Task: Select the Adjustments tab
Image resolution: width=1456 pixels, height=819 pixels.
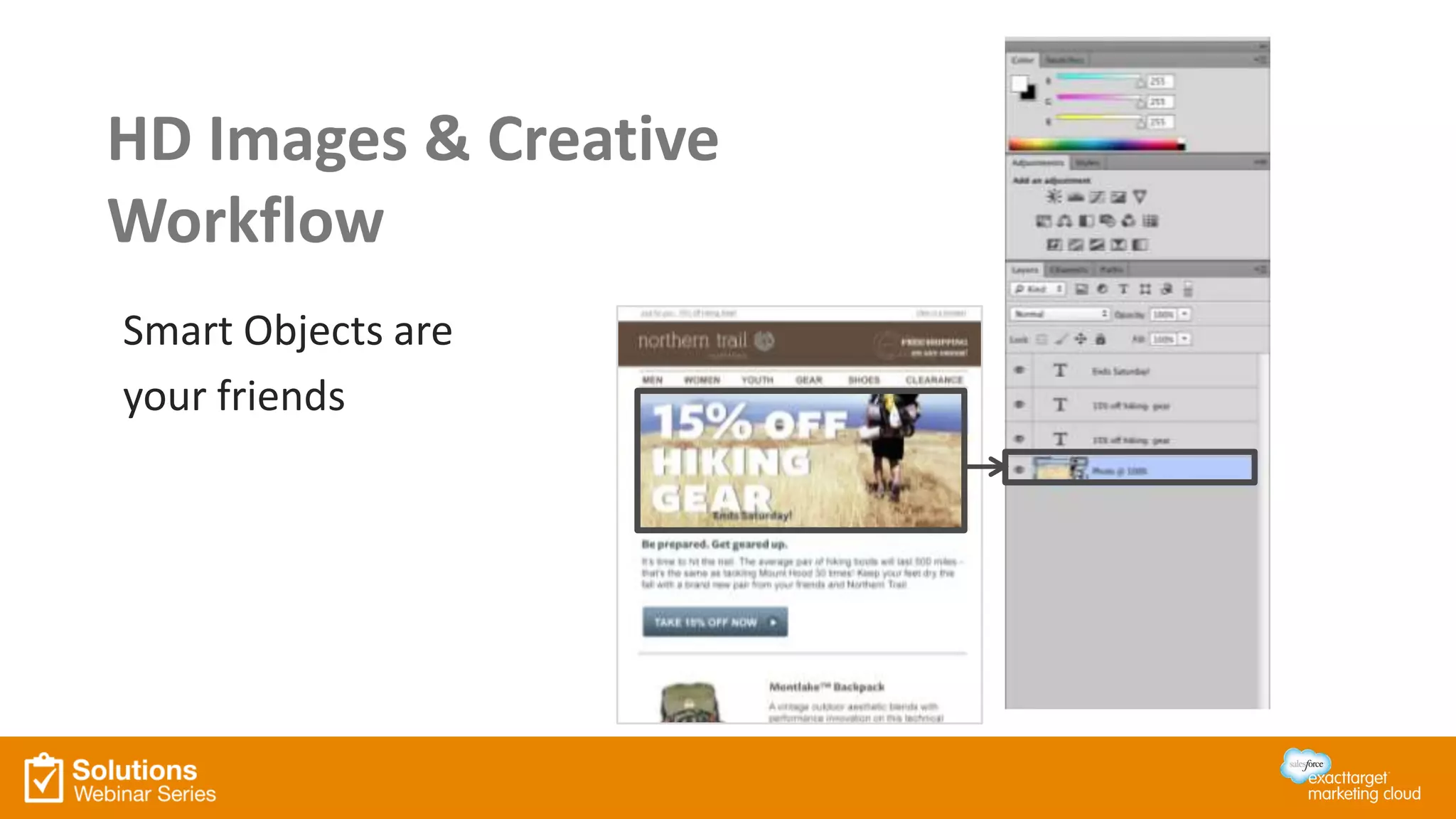Action: click(1038, 163)
